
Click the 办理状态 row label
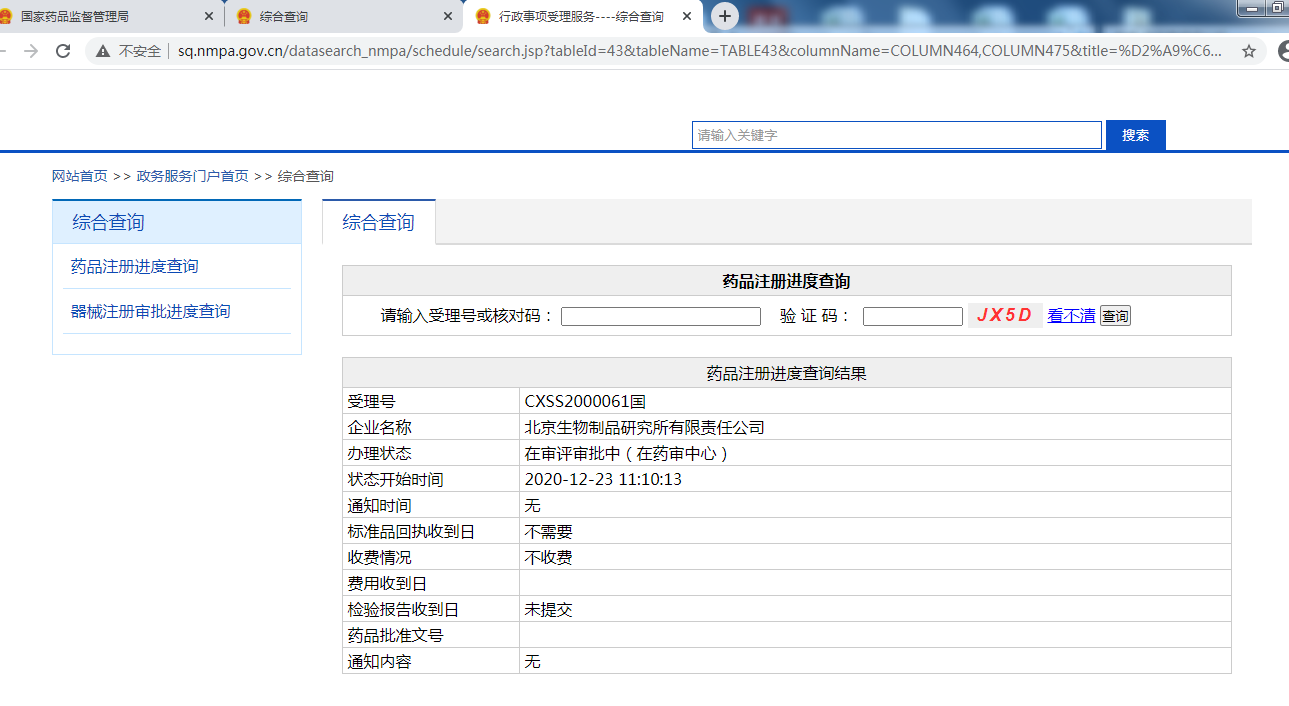pyautogui.click(x=379, y=453)
